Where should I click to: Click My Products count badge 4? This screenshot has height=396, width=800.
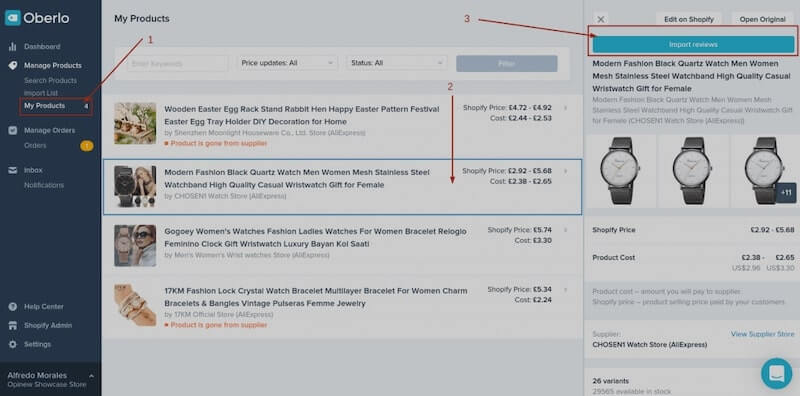pyautogui.click(x=86, y=106)
